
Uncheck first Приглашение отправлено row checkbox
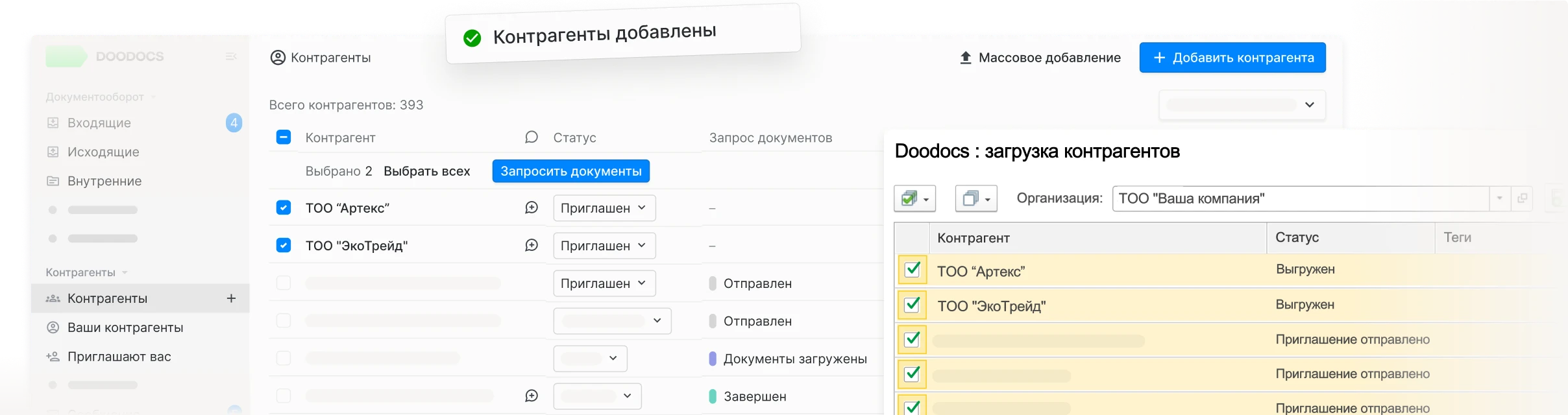click(912, 339)
